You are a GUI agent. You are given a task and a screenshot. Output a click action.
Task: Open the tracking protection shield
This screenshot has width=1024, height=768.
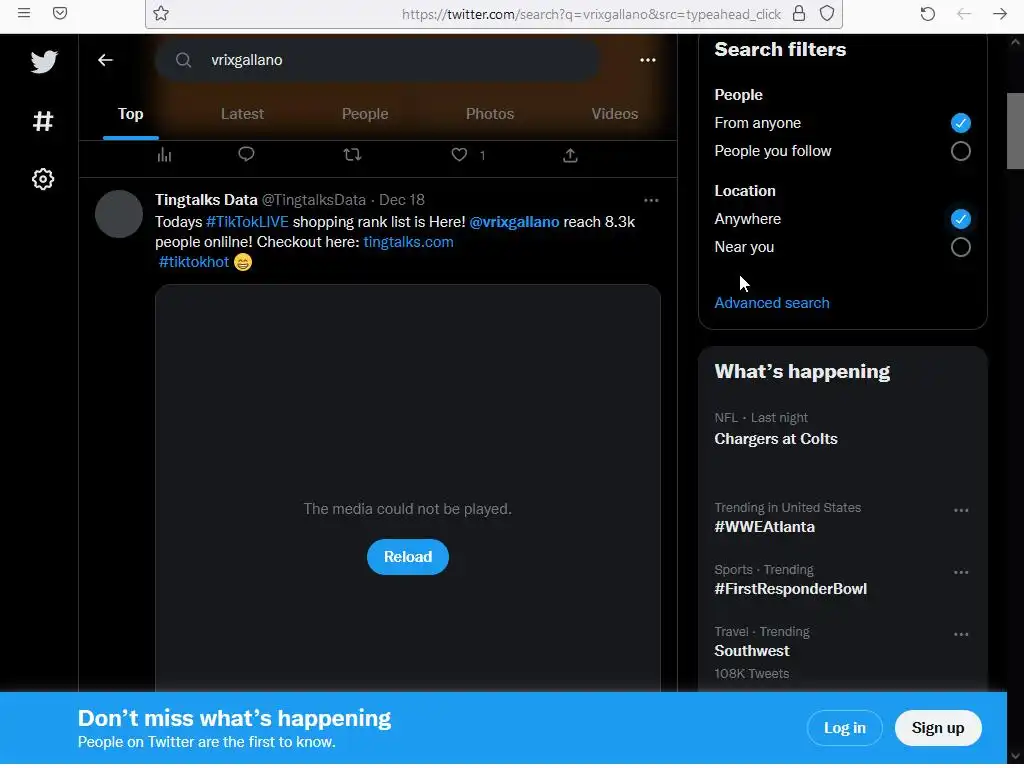click(827, 14)
